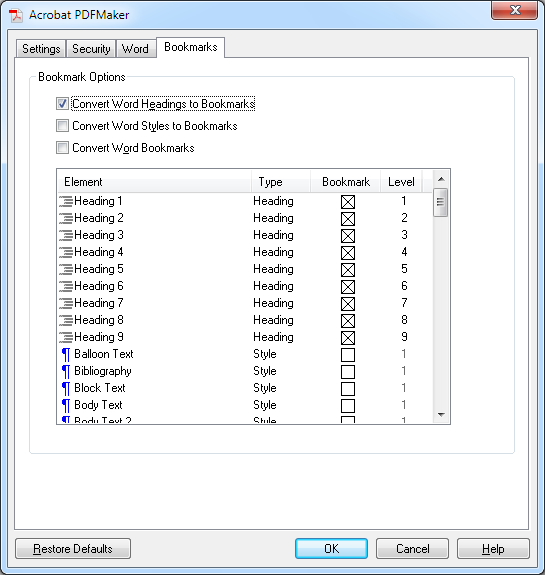Toggle the bookmark box for Heading 3

point(348,236)
